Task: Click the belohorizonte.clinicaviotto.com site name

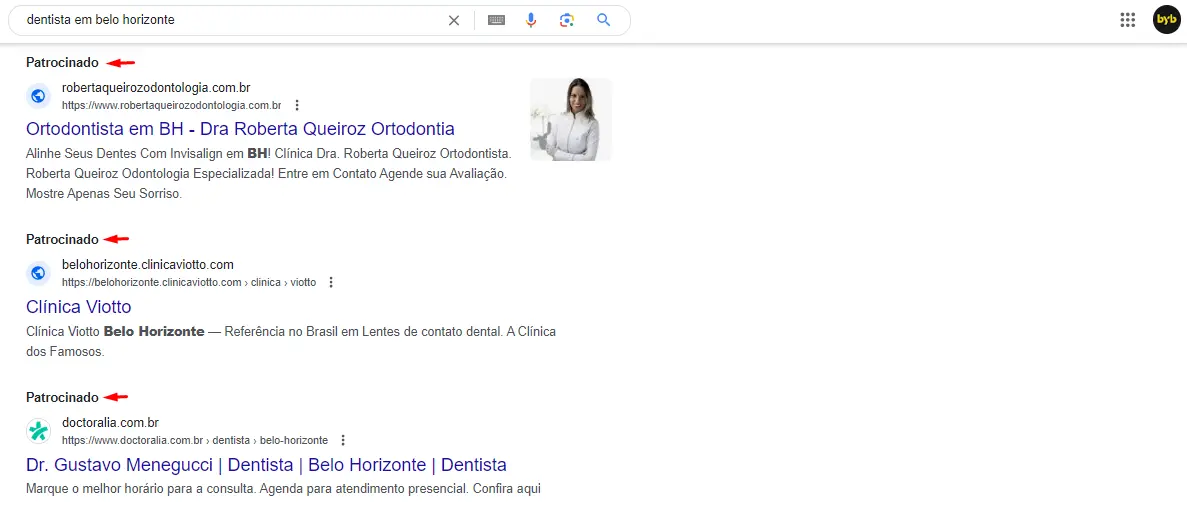Action: pyautogui.click(x=148, y=265)
